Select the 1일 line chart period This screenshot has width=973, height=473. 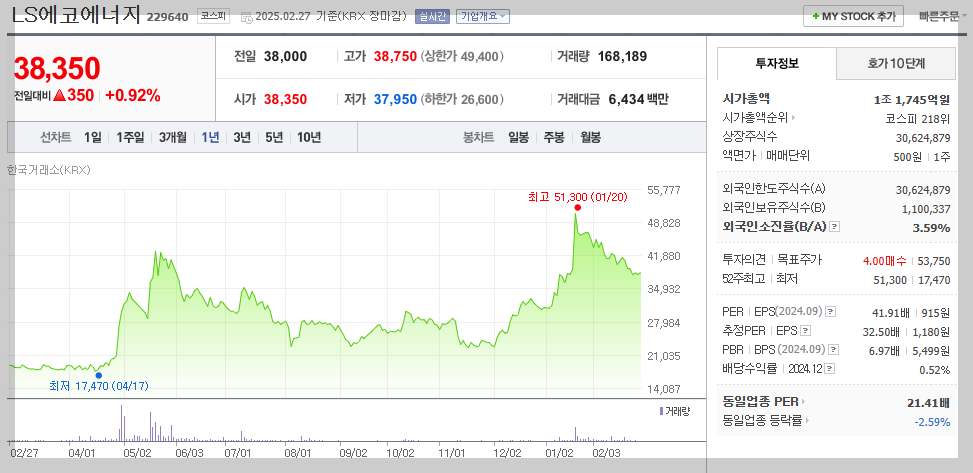92,138
